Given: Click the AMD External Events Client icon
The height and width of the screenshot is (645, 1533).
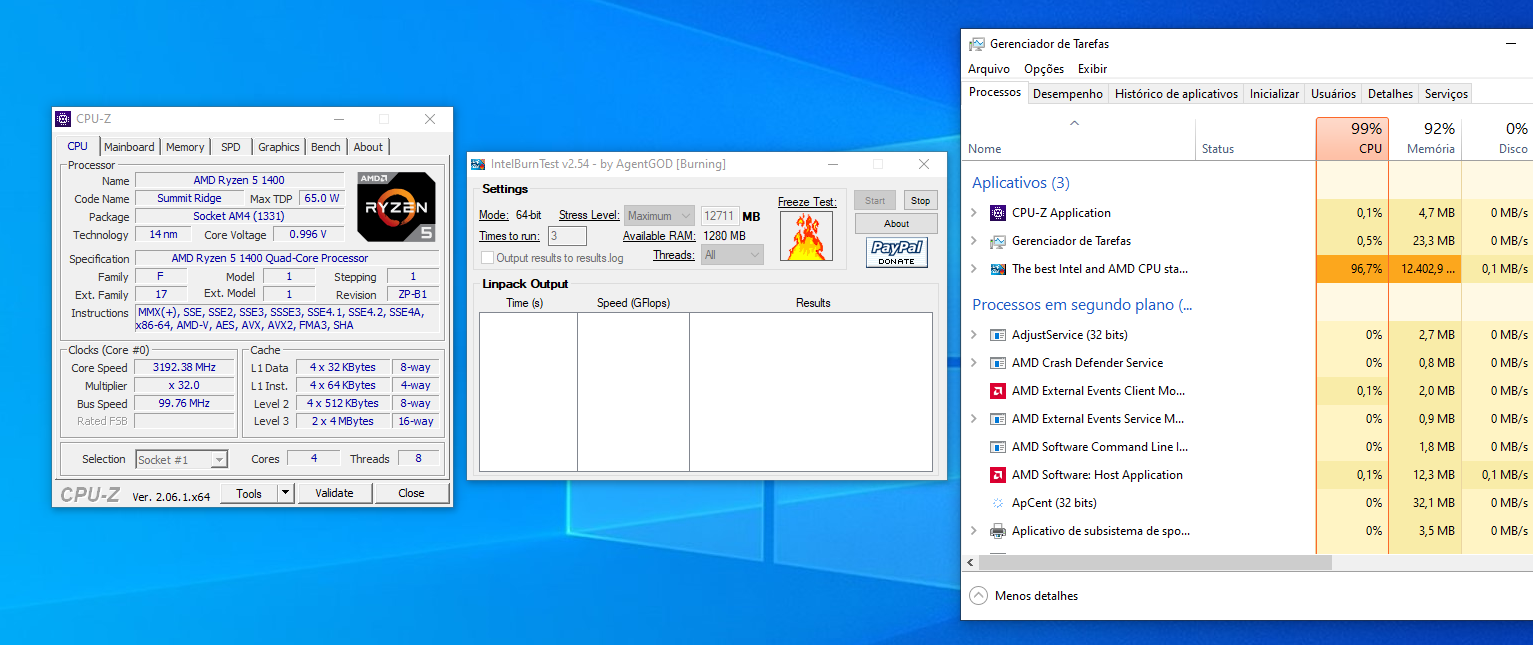Looking at the screenshot, I should tap(997, 391).
